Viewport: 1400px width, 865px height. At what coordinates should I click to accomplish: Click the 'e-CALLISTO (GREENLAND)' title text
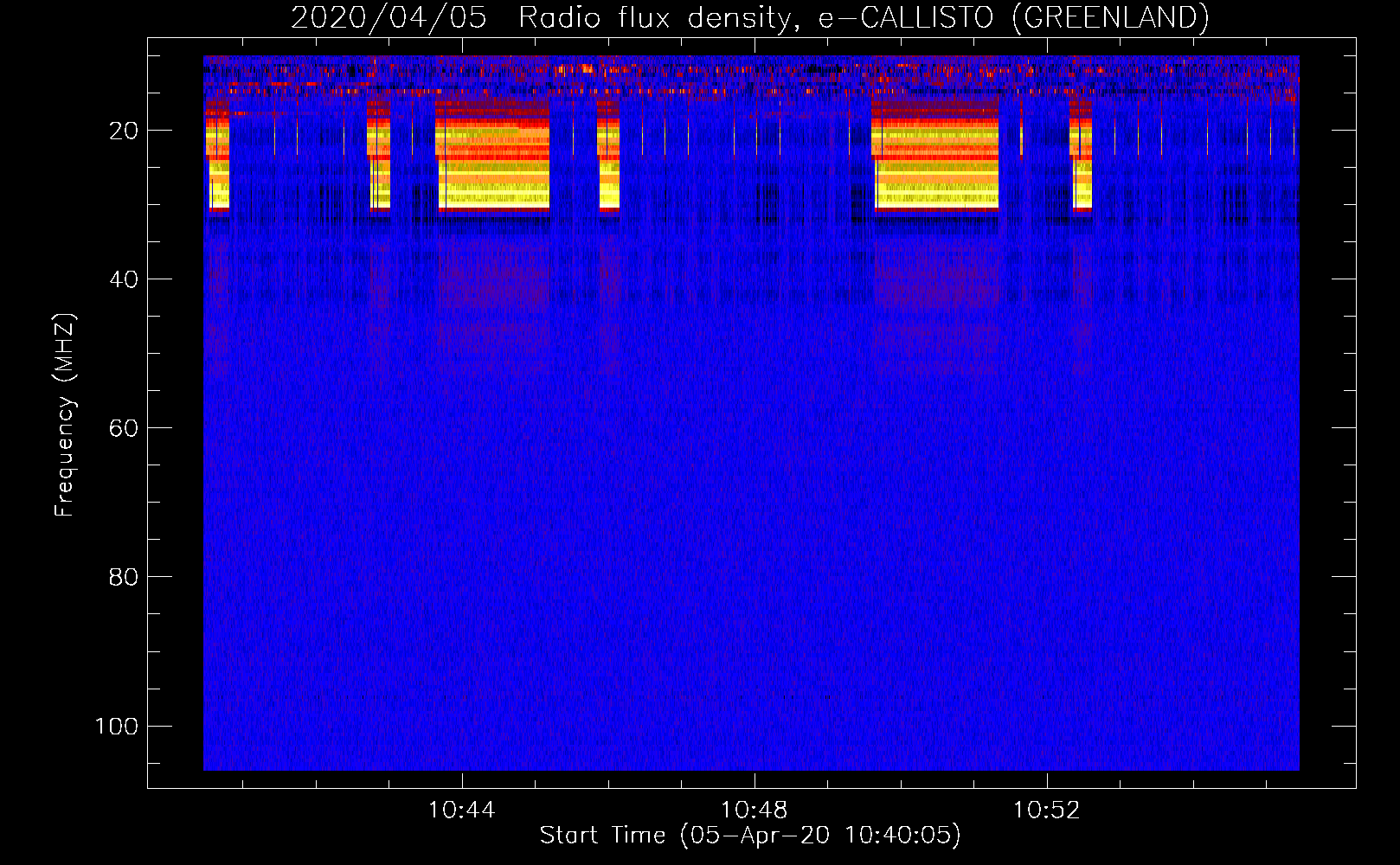1013,18
